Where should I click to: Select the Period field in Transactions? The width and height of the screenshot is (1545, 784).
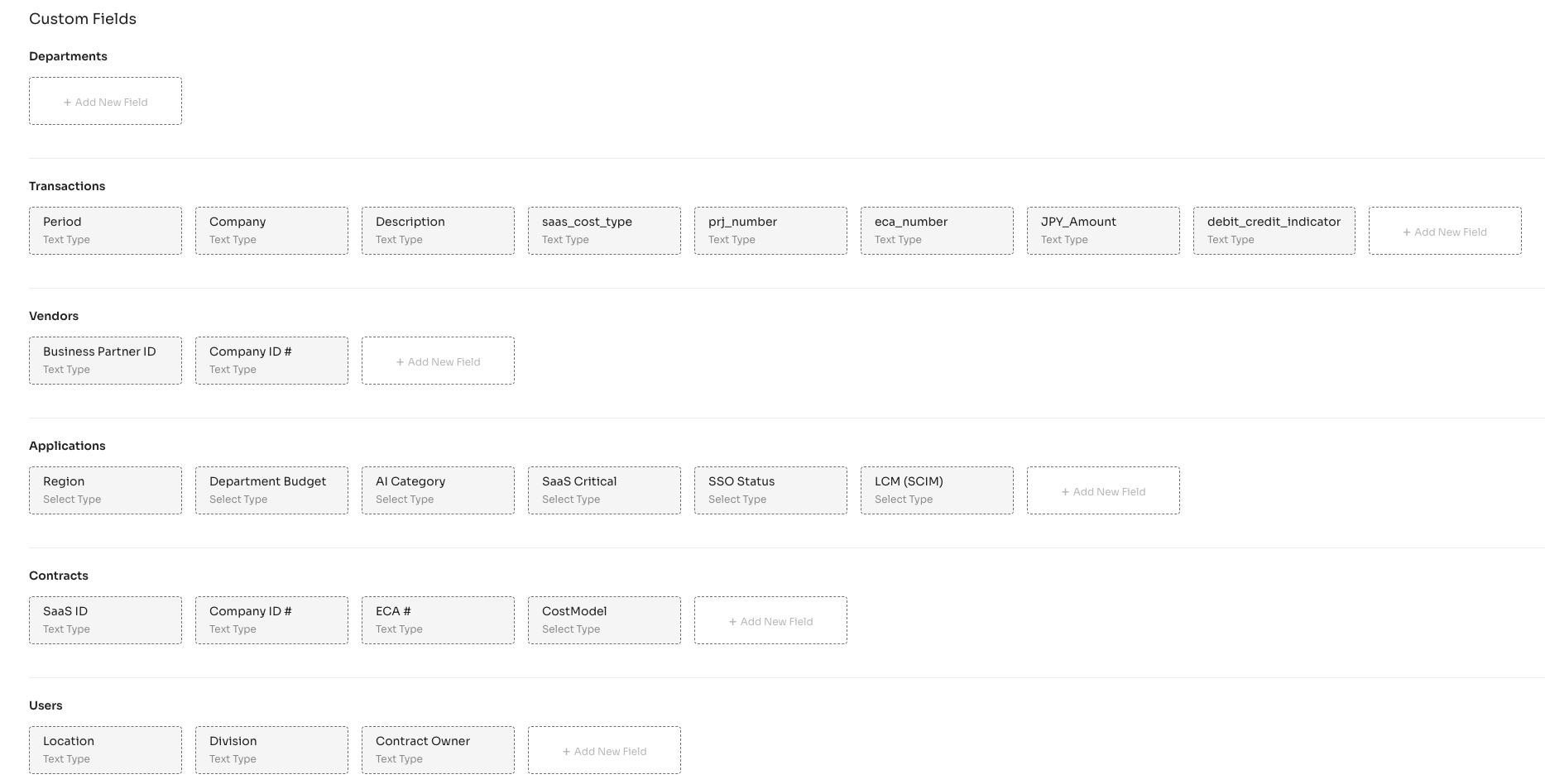click(105, 230)
